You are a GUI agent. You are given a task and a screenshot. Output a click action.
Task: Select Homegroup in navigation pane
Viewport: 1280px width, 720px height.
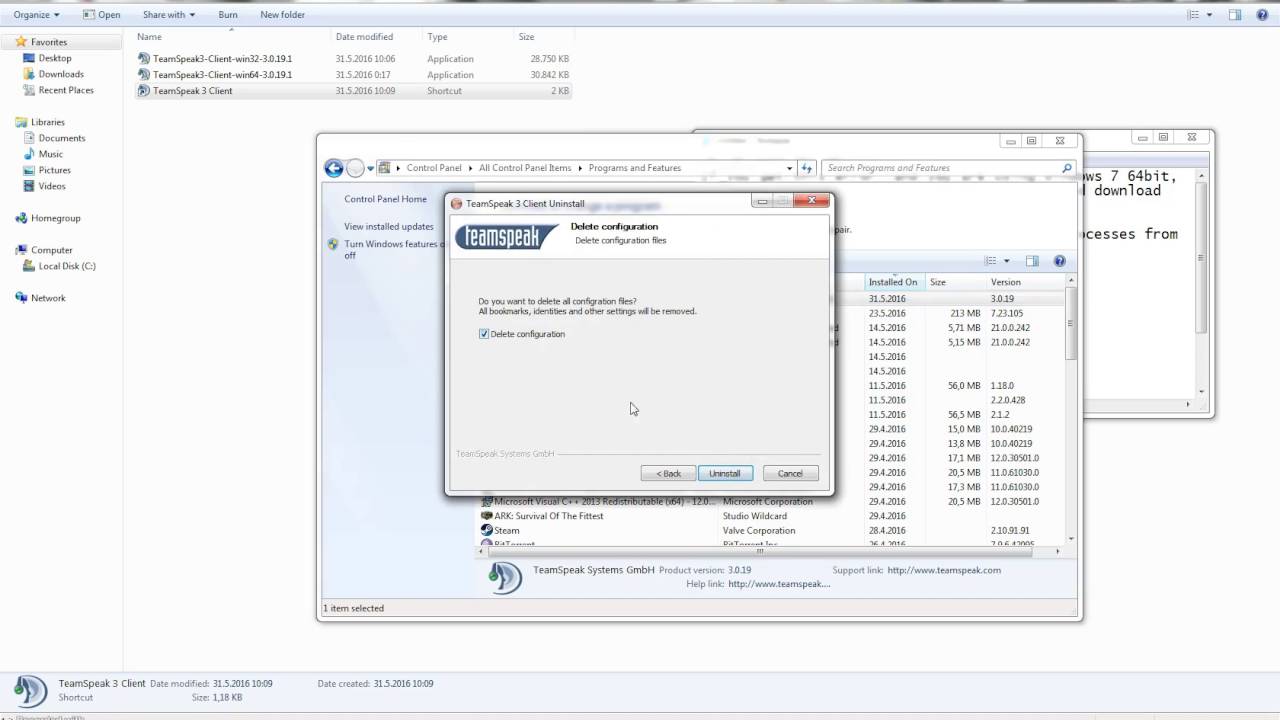(55, 218)
